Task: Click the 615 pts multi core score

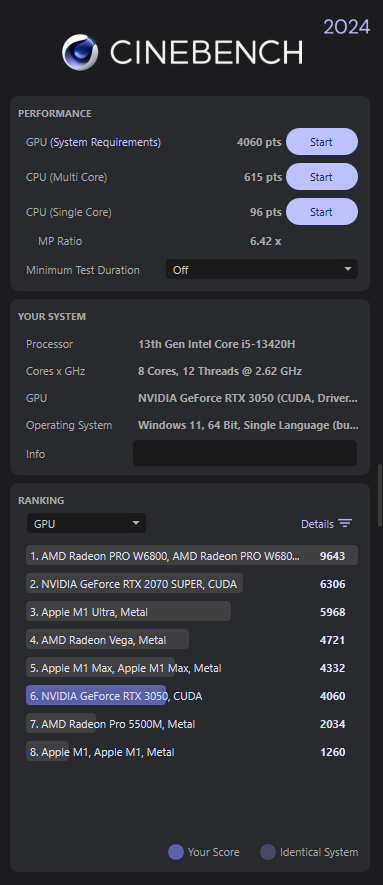Action: pyautogui.click(x=263, y=177)
